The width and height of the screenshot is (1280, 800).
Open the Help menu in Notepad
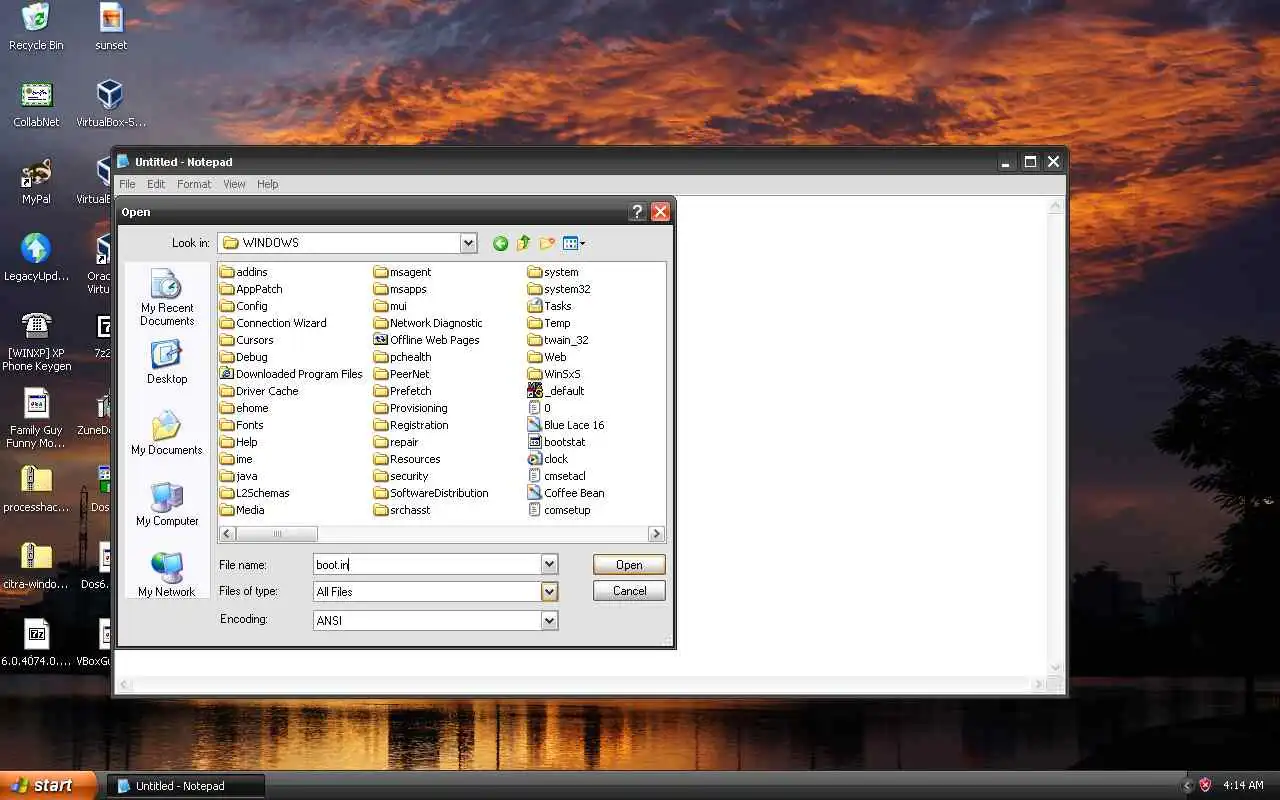(267, 184)
